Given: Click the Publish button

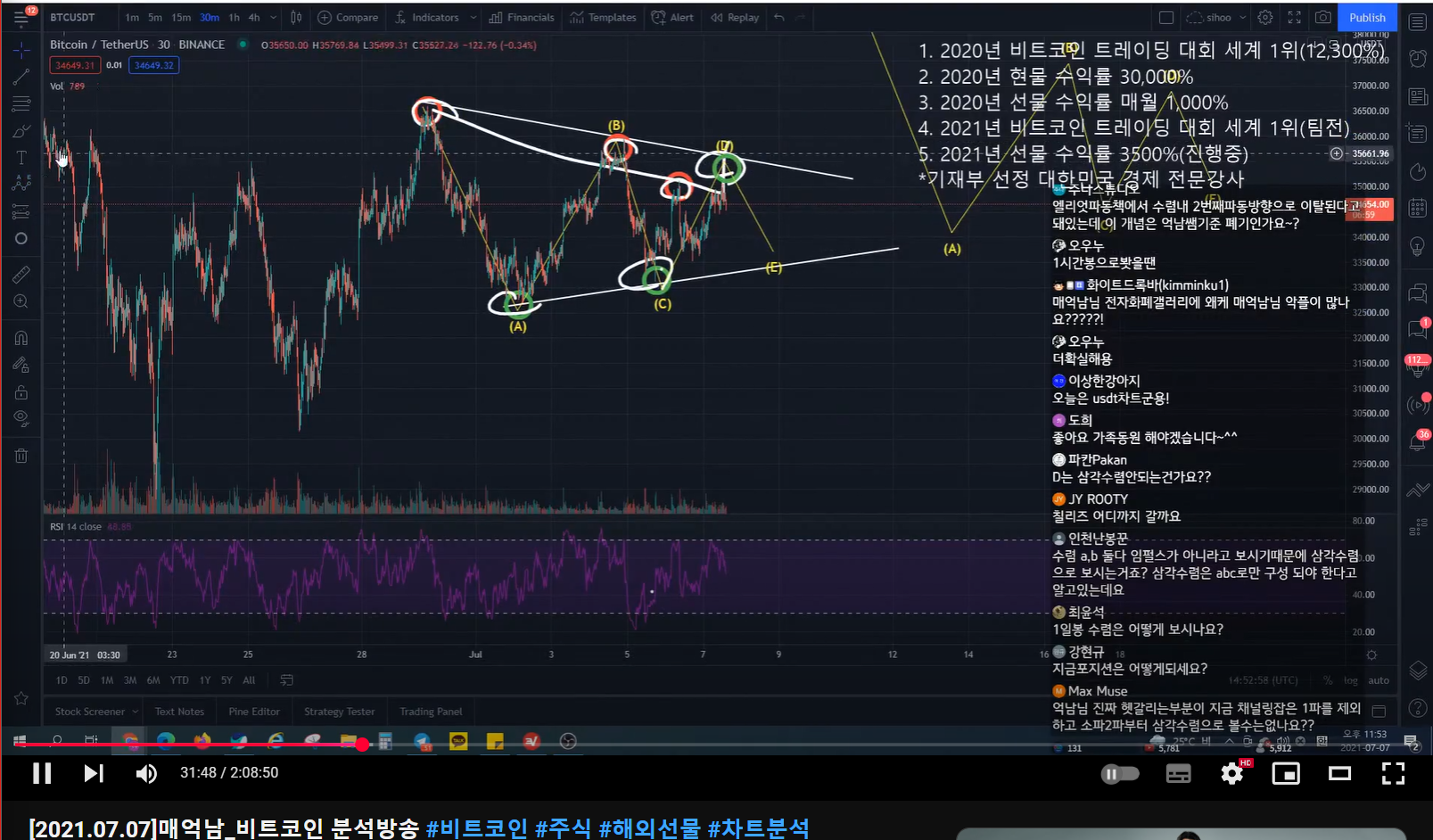Looking at the screenshot, I should tap(1367, 17).
